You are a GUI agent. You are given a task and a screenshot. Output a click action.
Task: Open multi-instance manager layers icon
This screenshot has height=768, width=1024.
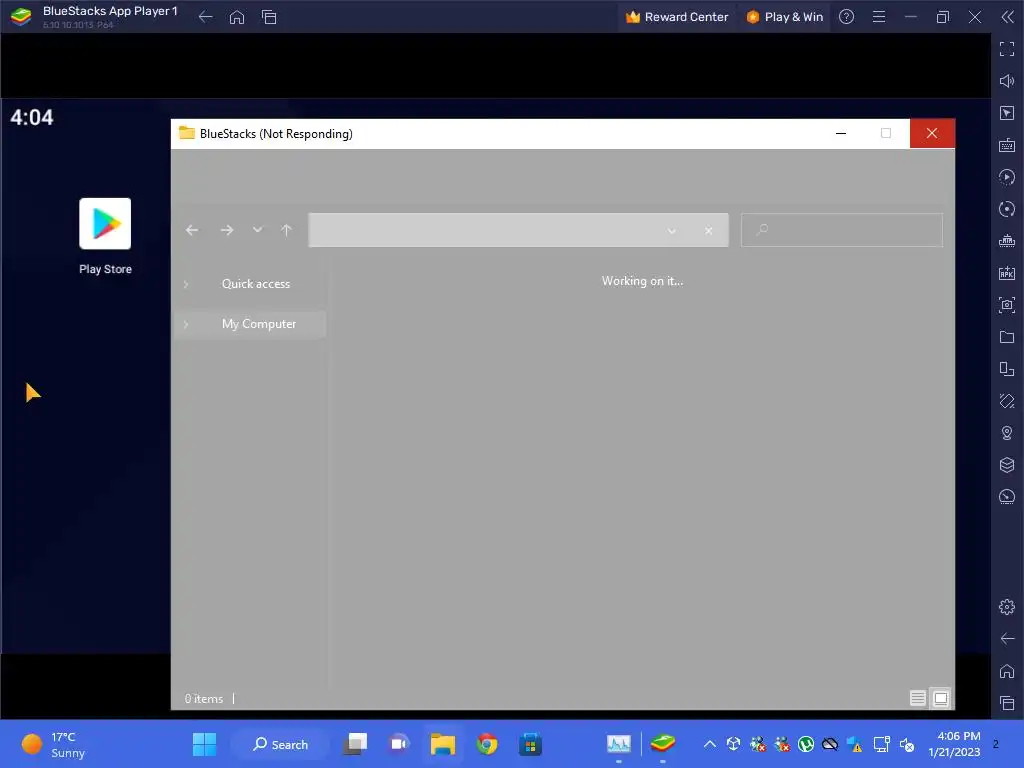coord(1006,465)
